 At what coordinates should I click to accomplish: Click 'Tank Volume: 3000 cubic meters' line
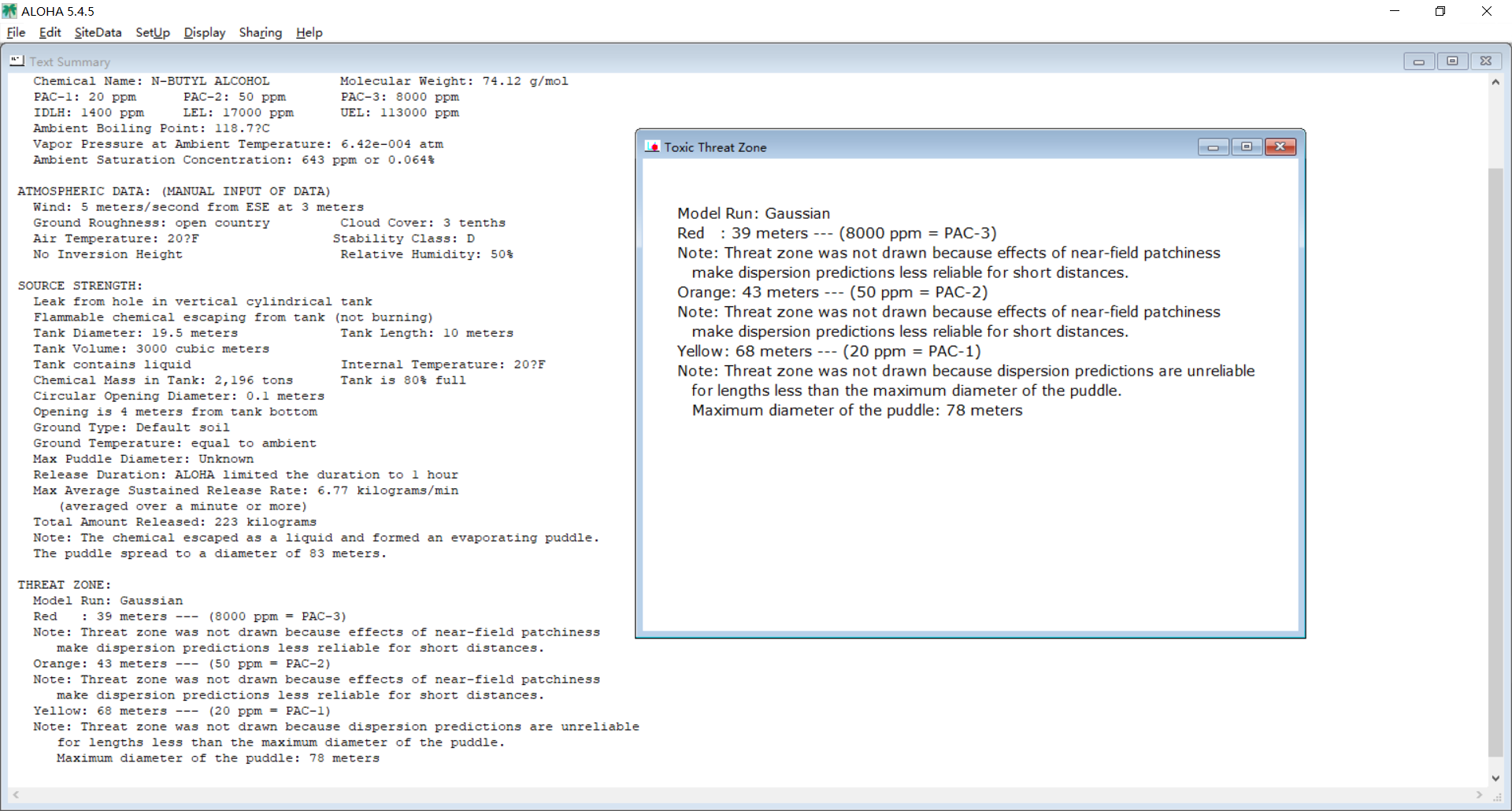click(x=151, y=349)
